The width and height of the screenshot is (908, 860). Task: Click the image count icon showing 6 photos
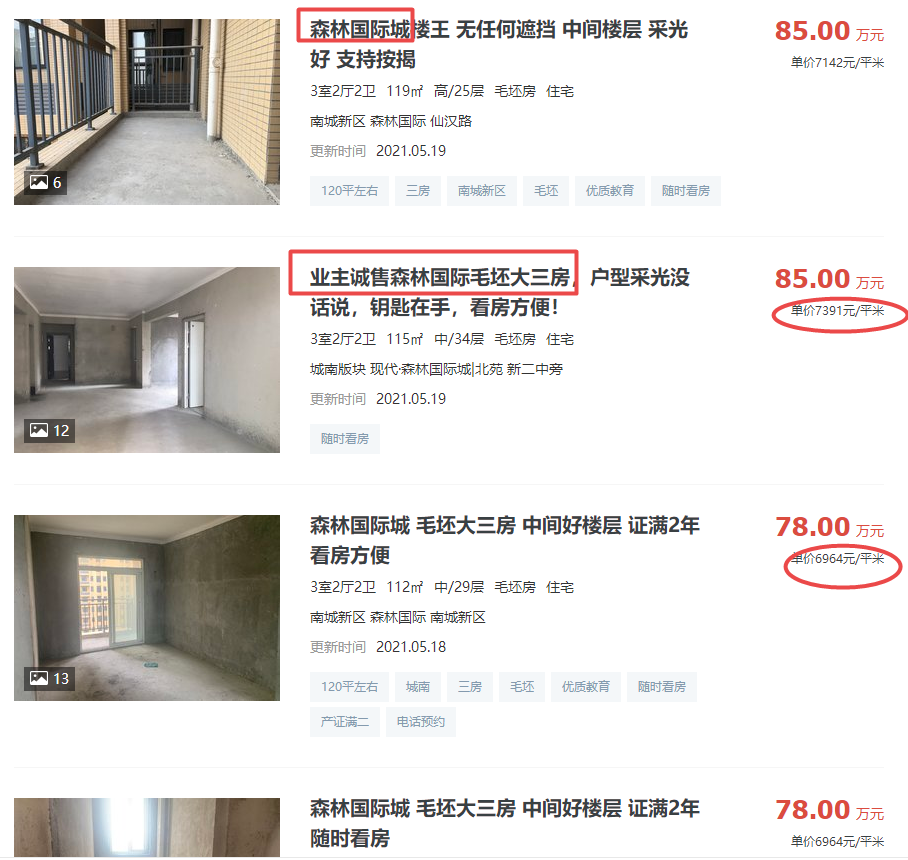click(45, 182)
